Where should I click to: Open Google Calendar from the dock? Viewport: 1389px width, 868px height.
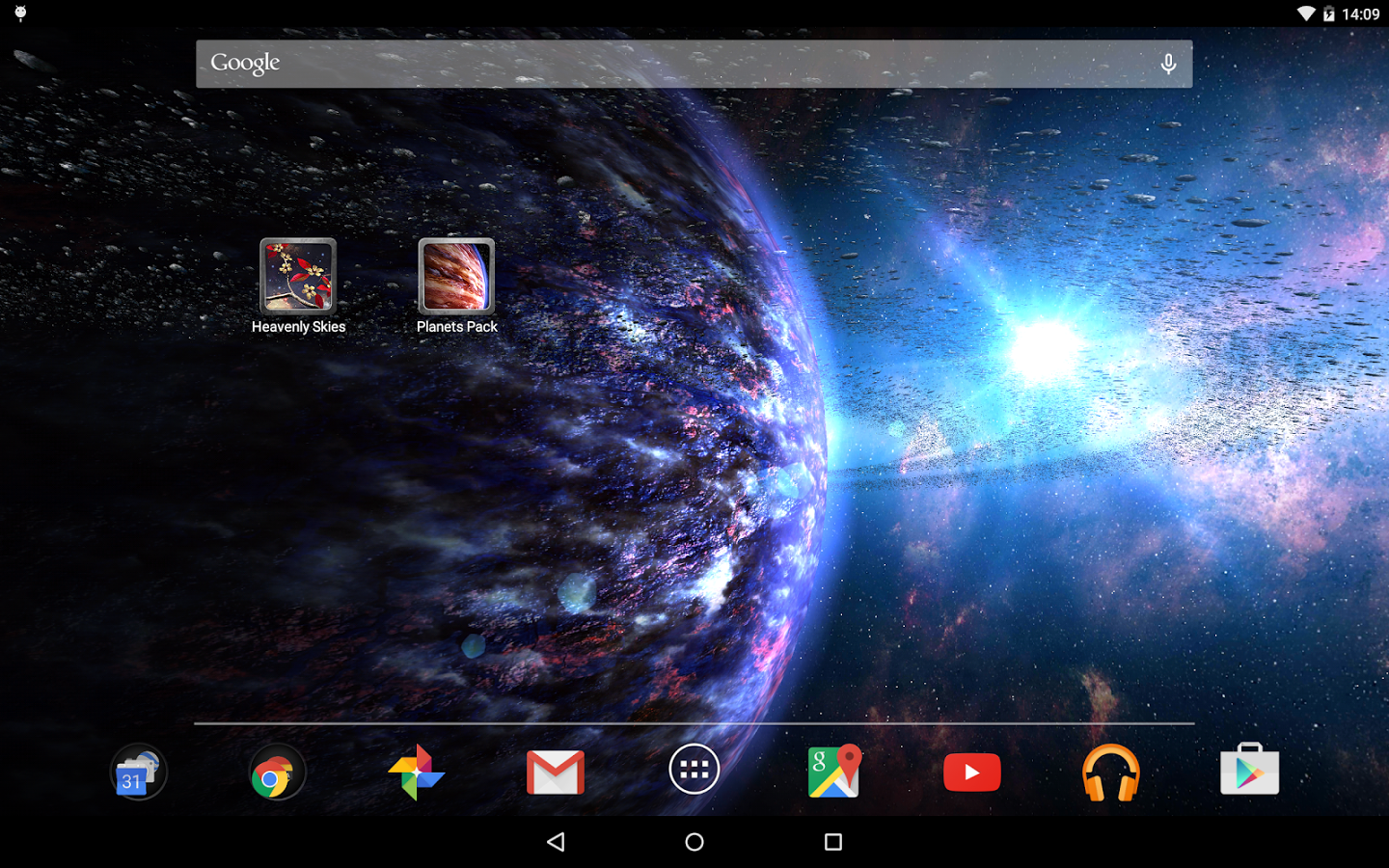[x=138, y=772]
